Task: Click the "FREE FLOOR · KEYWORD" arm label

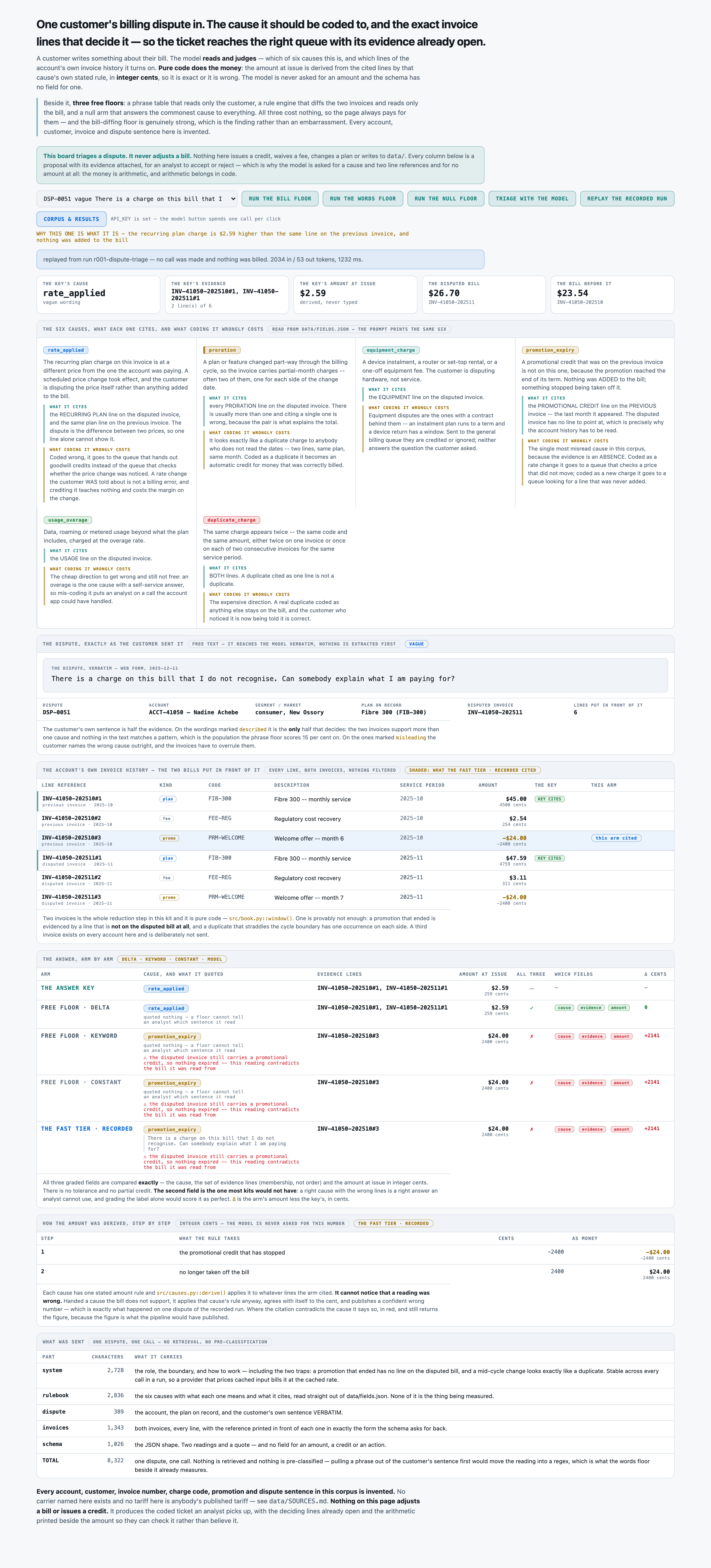Action: [79, 1035]
